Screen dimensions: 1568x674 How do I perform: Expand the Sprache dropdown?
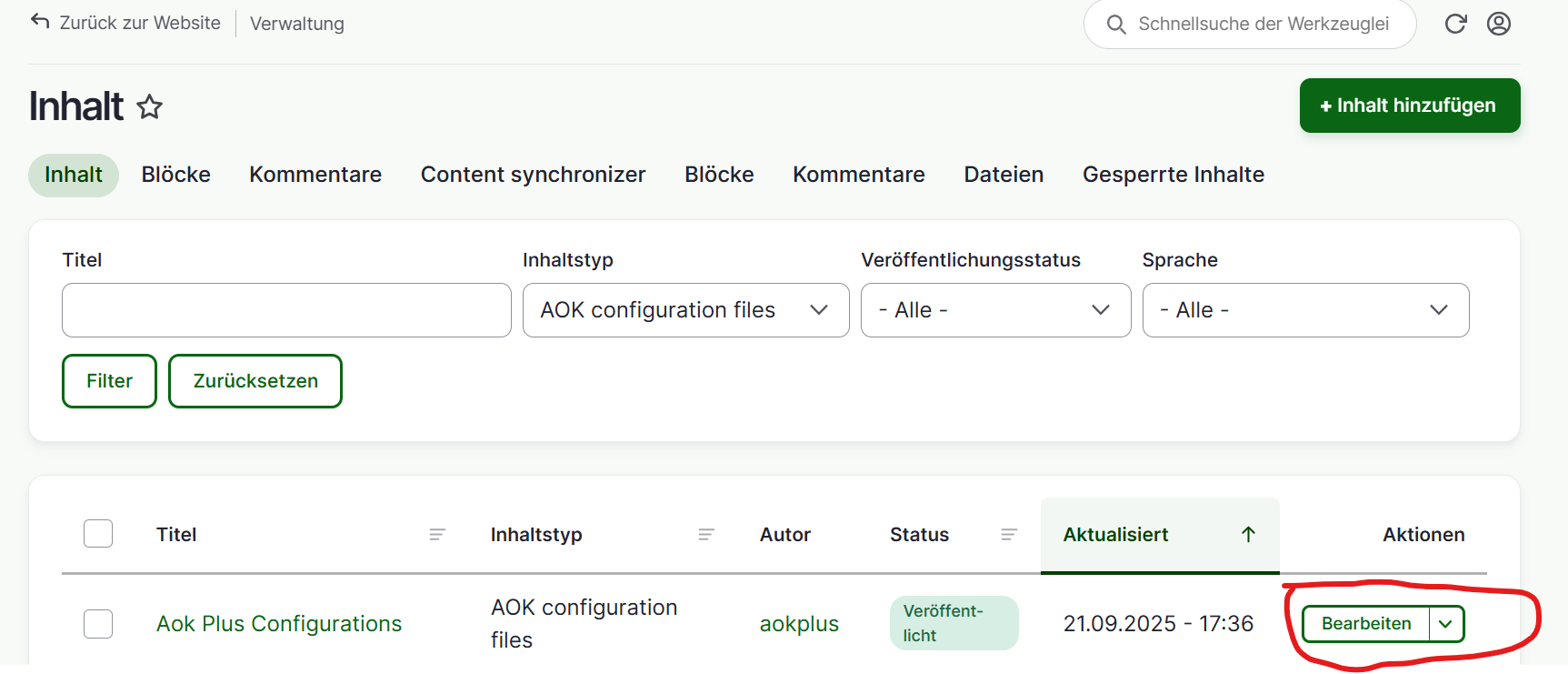click(x=1305, y=310)
